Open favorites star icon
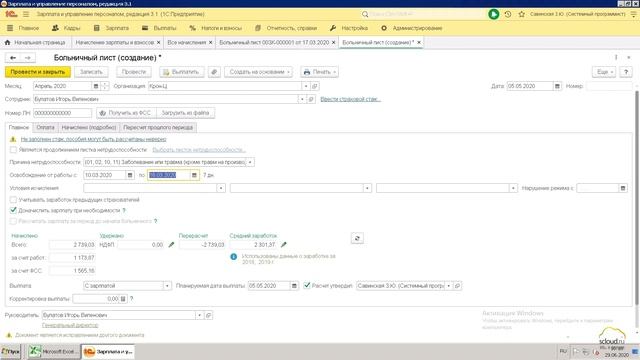The image size is (640, 360). pyautogui.click(x=521, y=14)
